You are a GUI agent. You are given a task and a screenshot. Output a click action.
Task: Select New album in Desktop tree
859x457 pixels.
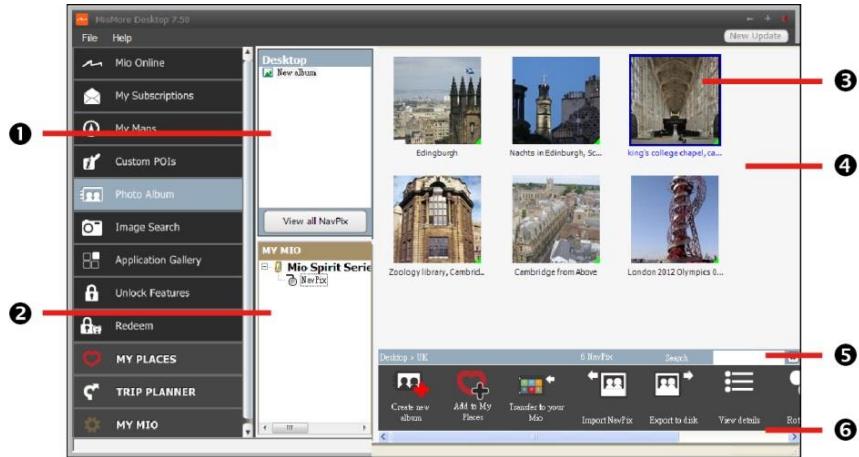tap(296, 72)
